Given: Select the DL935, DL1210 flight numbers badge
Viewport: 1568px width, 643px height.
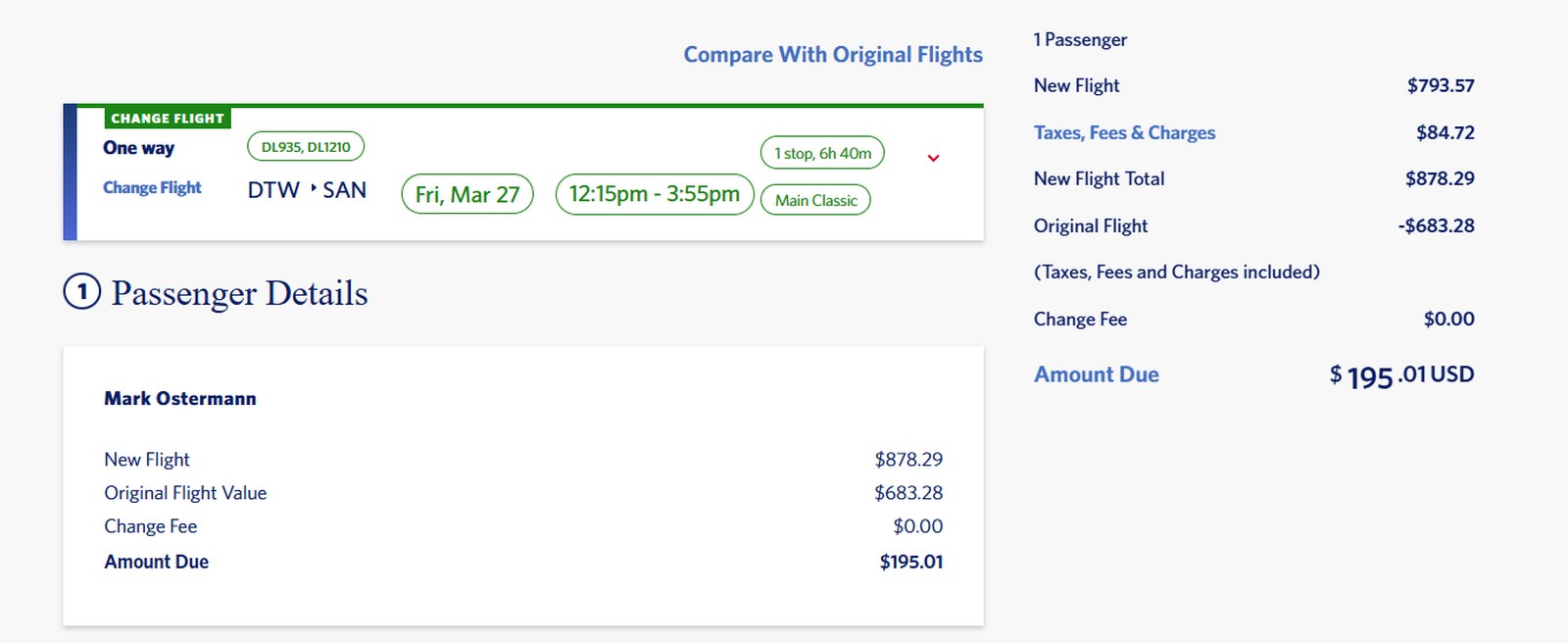Looking at the screenshot, I should (x=306, y=145).
